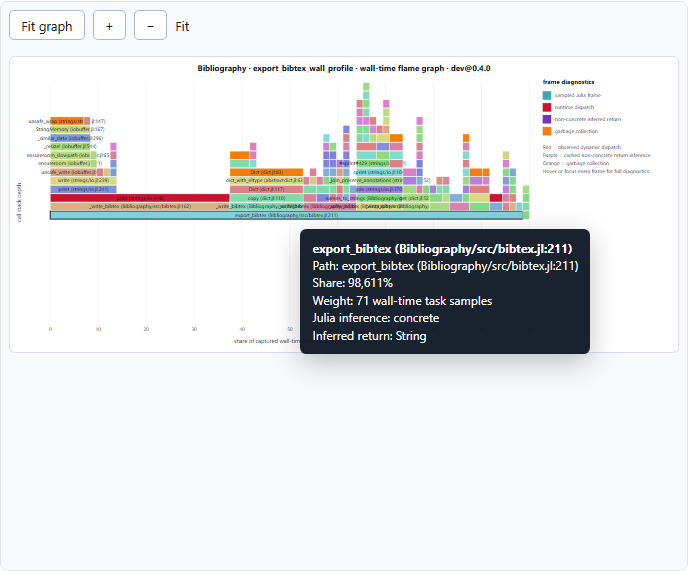The image size is (688, 571).
Task: Click the 'Inferred return: String' tooltip line
Action: coord(369,336)
